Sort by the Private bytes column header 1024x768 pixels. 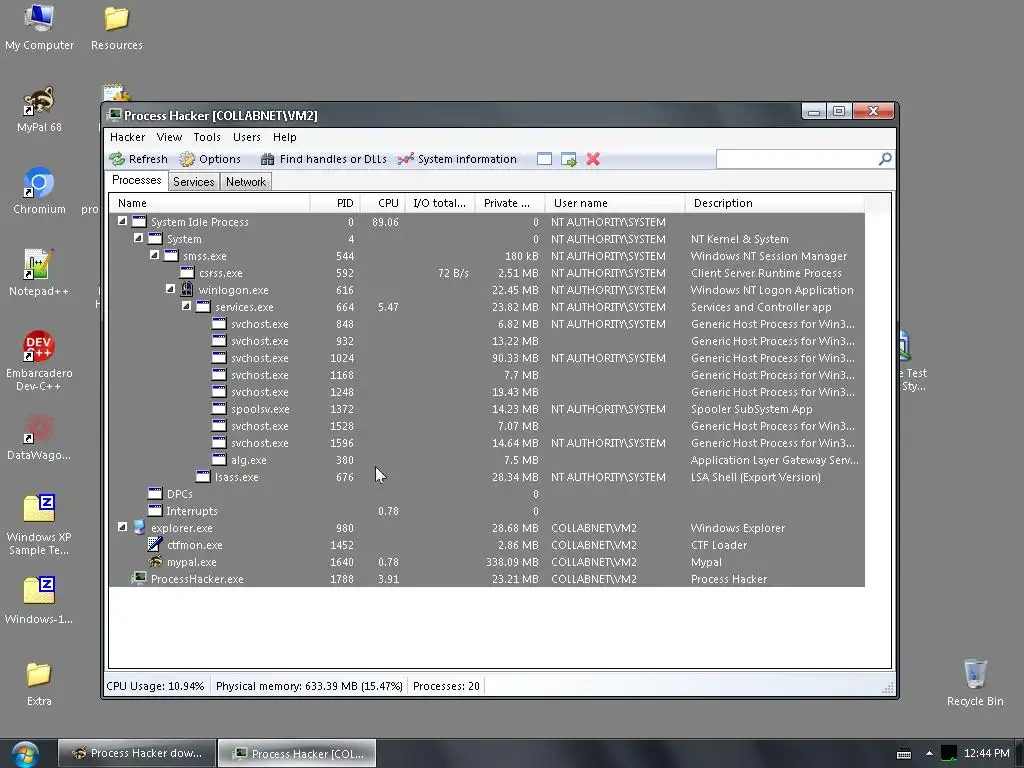click(x=509, y=203)
